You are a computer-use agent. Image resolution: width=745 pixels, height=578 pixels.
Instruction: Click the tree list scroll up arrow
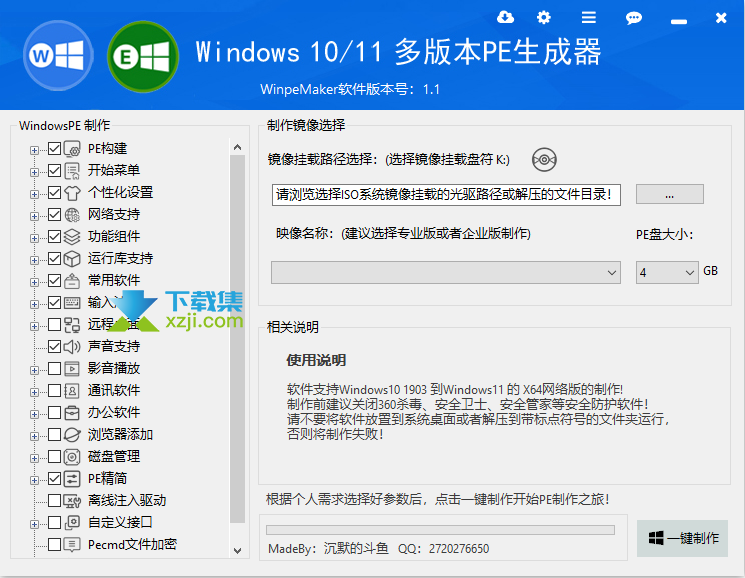(x=238, y=147)
